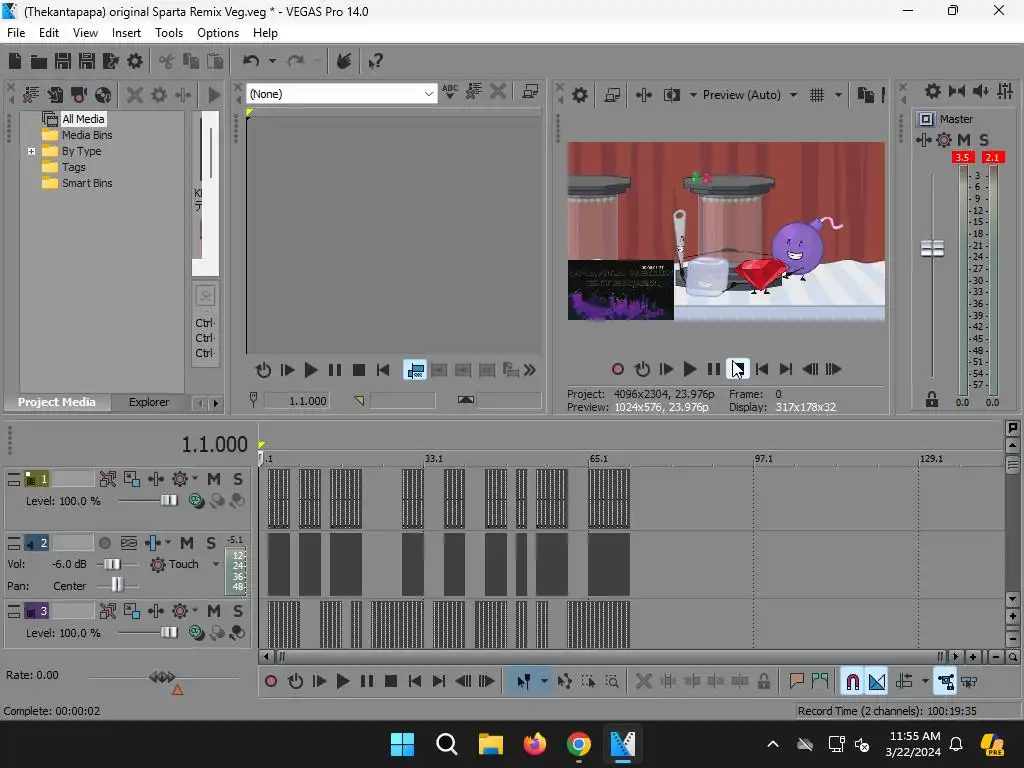
Task: Mute video track 1
Action: [214, 479]
